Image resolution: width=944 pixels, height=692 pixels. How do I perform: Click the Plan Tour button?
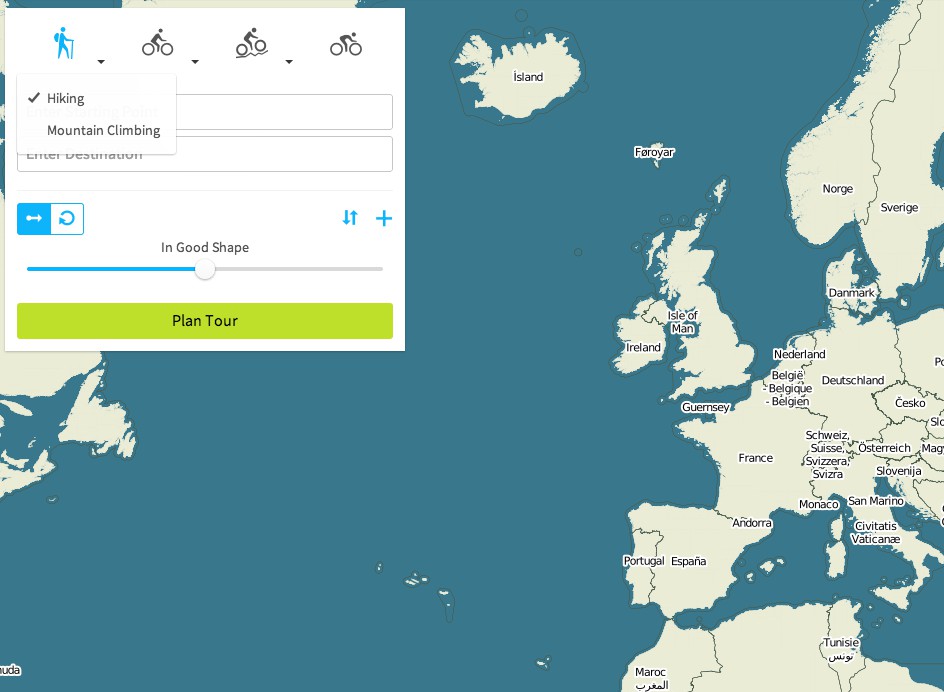pyautogui.click(x=205, y=321)
